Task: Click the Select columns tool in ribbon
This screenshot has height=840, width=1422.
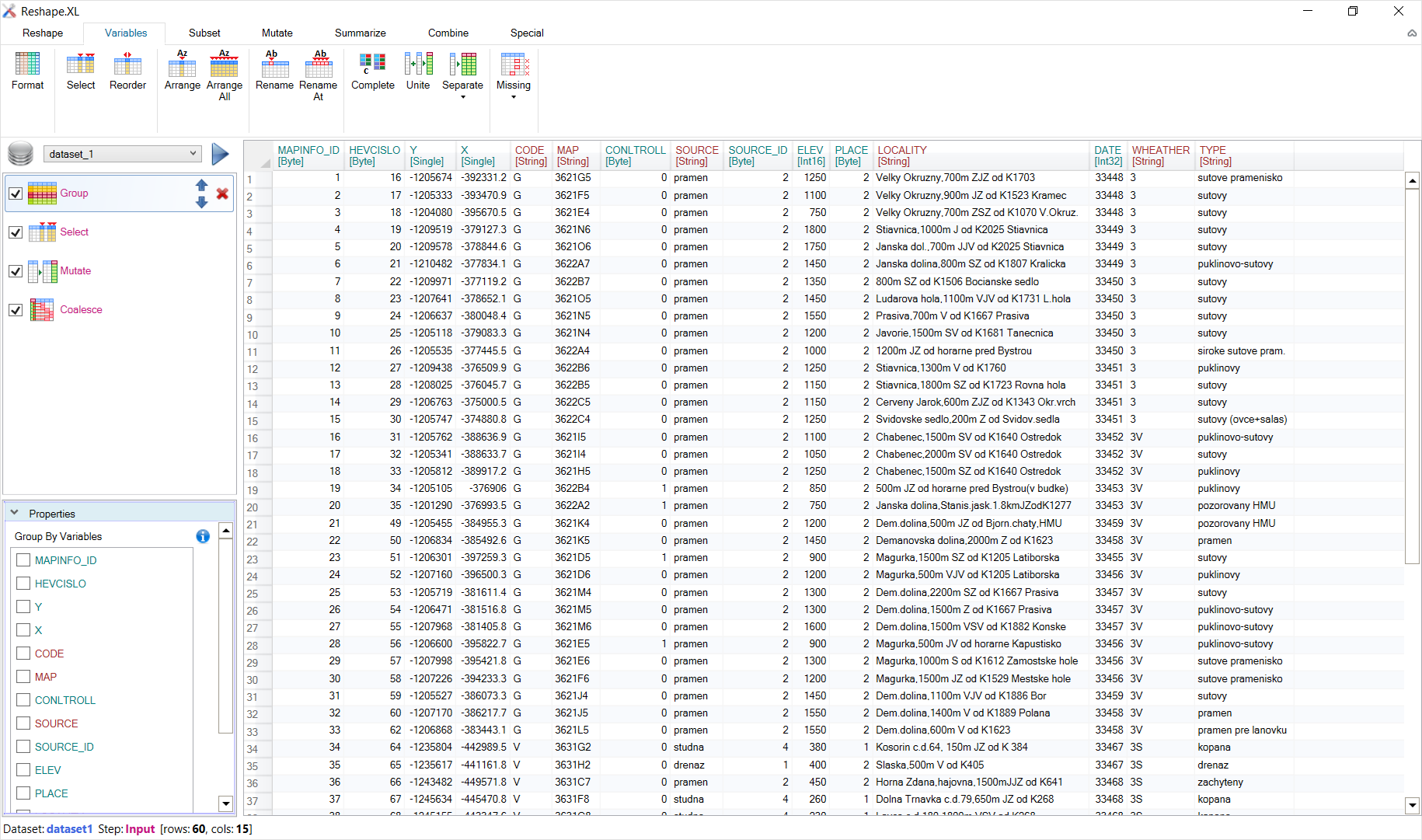Action: [x=81, y=71]
